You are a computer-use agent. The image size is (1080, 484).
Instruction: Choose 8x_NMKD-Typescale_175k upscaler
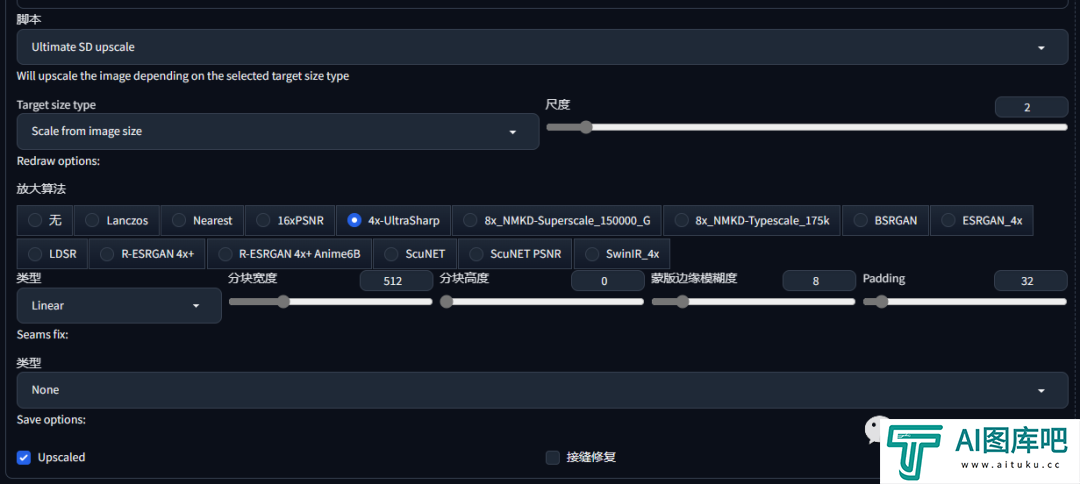tap(751, 220)
